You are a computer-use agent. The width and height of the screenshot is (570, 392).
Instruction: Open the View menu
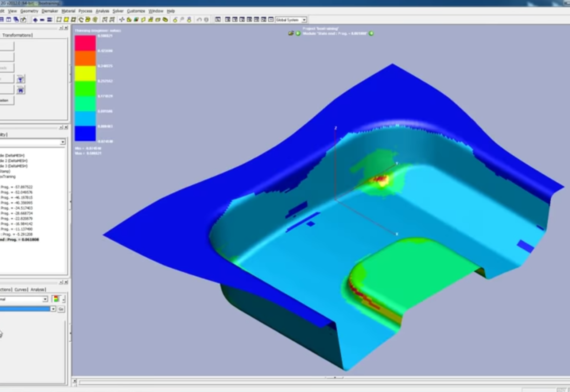click(12, 11)
